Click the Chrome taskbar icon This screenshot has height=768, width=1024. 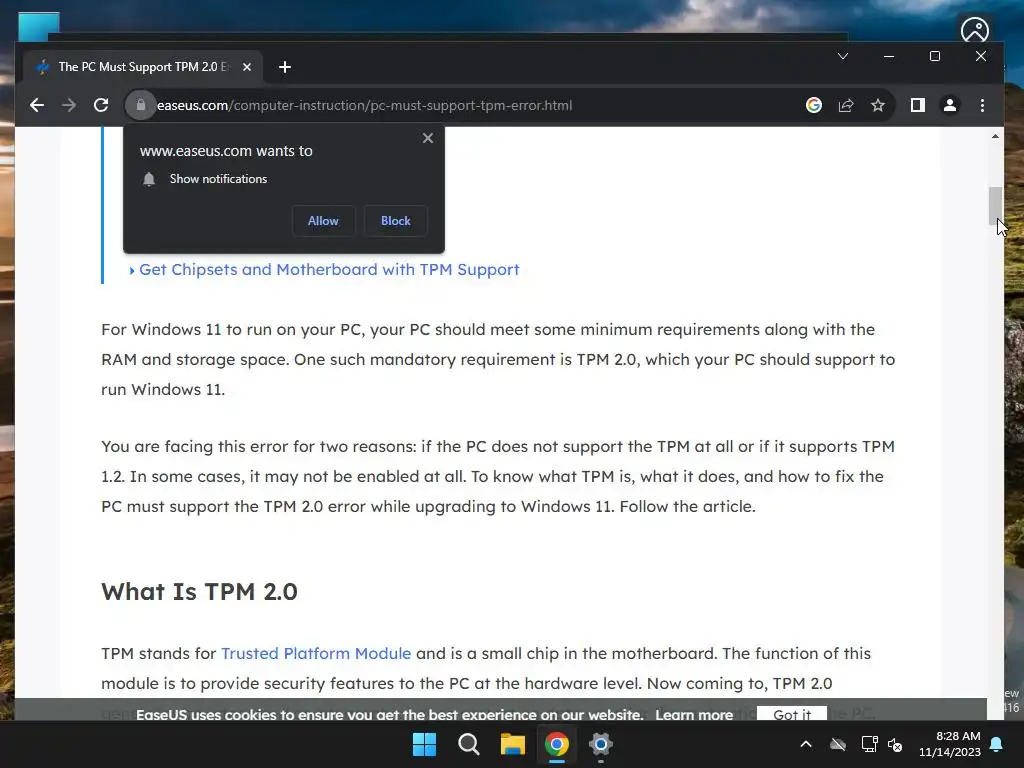[x=557, y=744]
